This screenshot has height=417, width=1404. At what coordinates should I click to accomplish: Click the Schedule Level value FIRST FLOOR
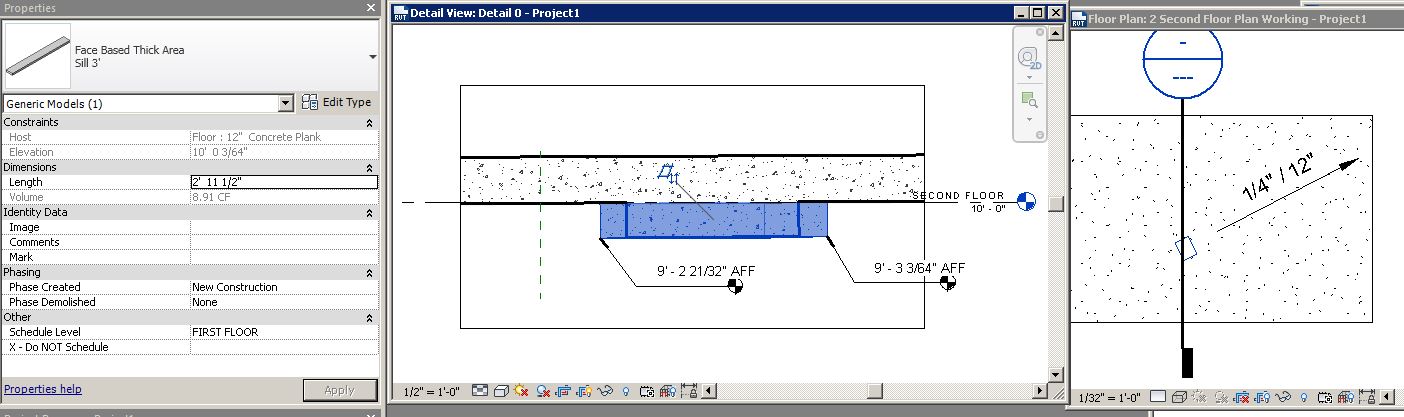coord(284,332)
